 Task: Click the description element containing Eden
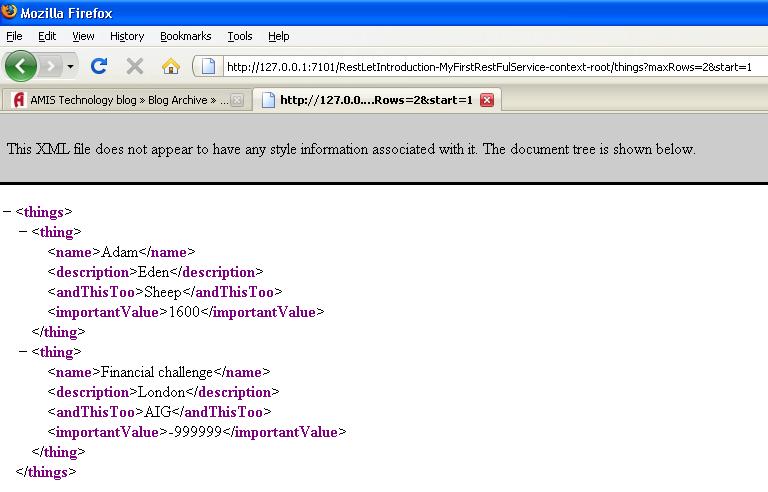[x=155, y=272]
